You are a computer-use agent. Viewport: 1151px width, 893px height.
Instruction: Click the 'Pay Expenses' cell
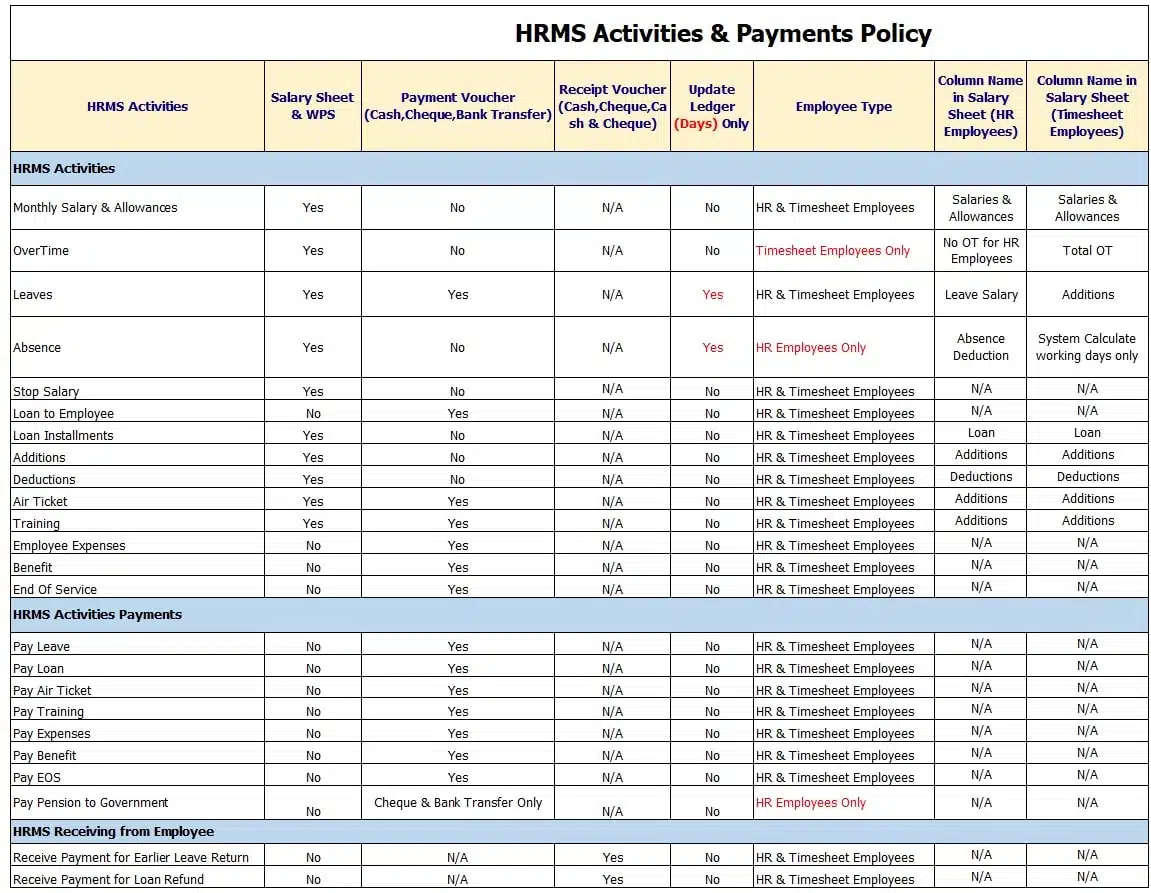137,733
